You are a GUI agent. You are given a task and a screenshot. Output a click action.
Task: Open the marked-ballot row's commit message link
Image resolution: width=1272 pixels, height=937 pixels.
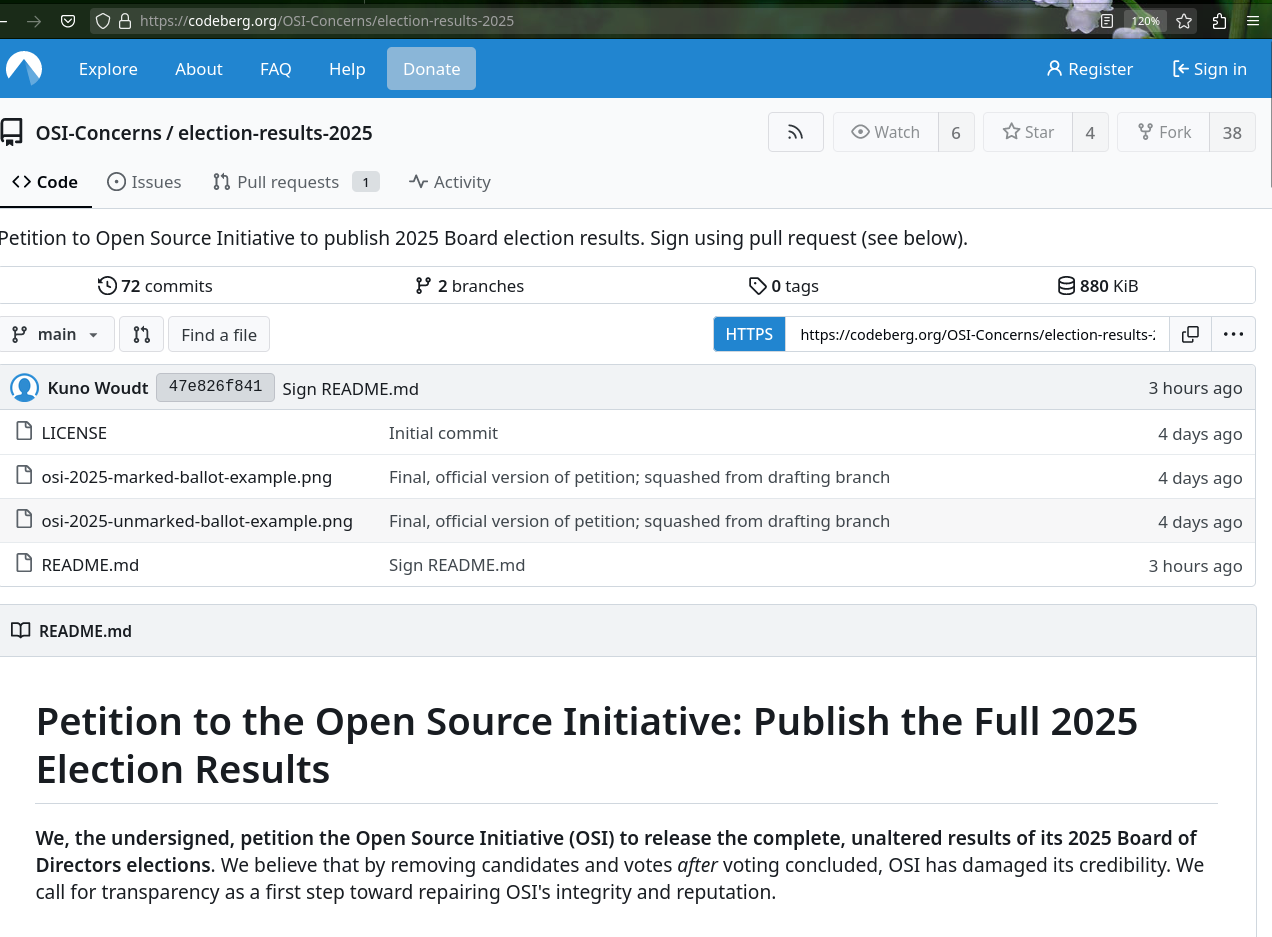point(639,477)
